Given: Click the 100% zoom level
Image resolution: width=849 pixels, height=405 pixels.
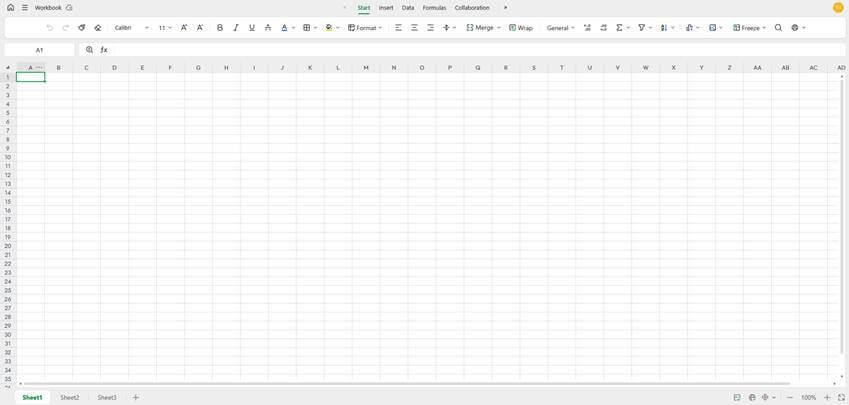Looking at the screenshot, I should coord(808,397).
